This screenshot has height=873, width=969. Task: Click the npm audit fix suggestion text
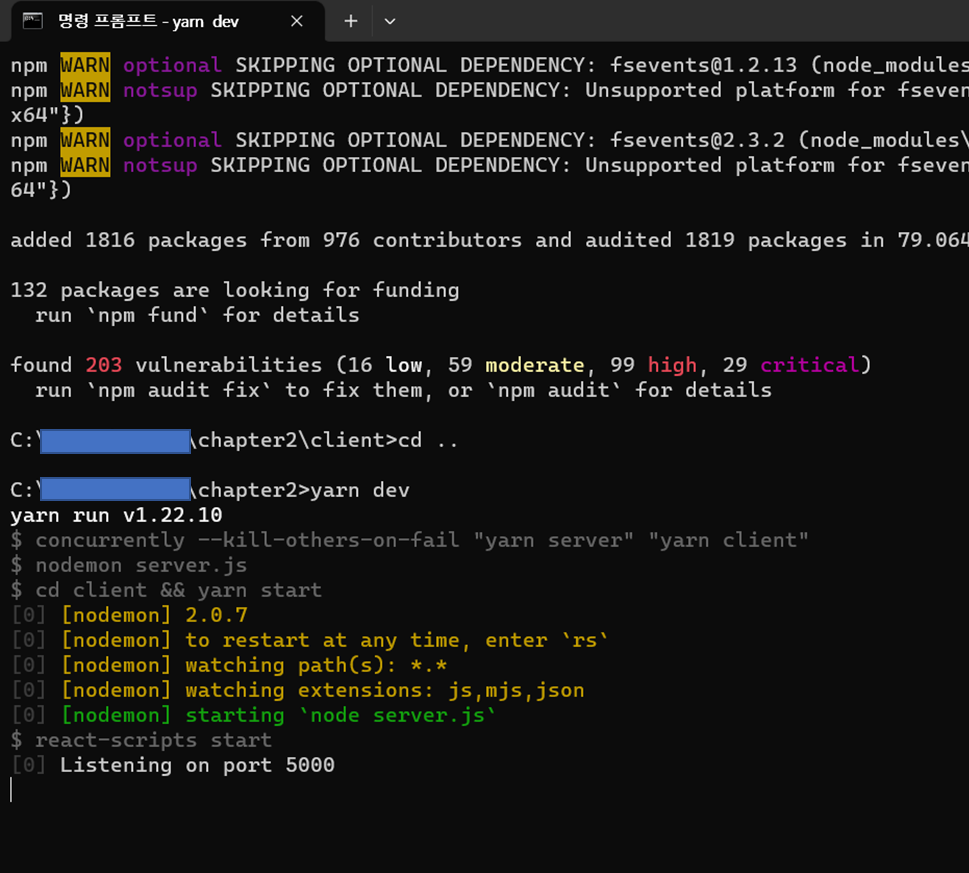point(178,390)
